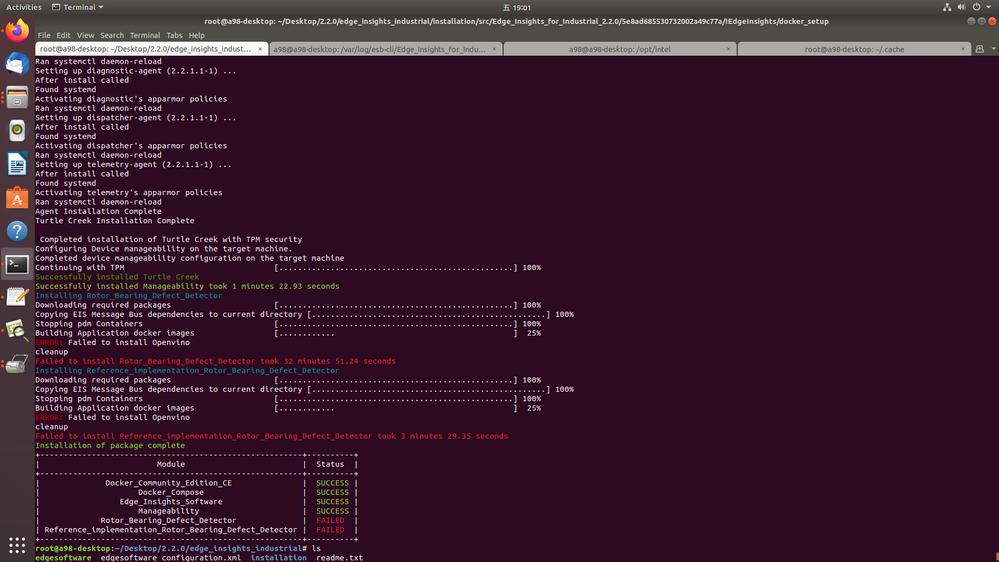Open the View menu
This screenshot has height=562, width=999.
85,35
